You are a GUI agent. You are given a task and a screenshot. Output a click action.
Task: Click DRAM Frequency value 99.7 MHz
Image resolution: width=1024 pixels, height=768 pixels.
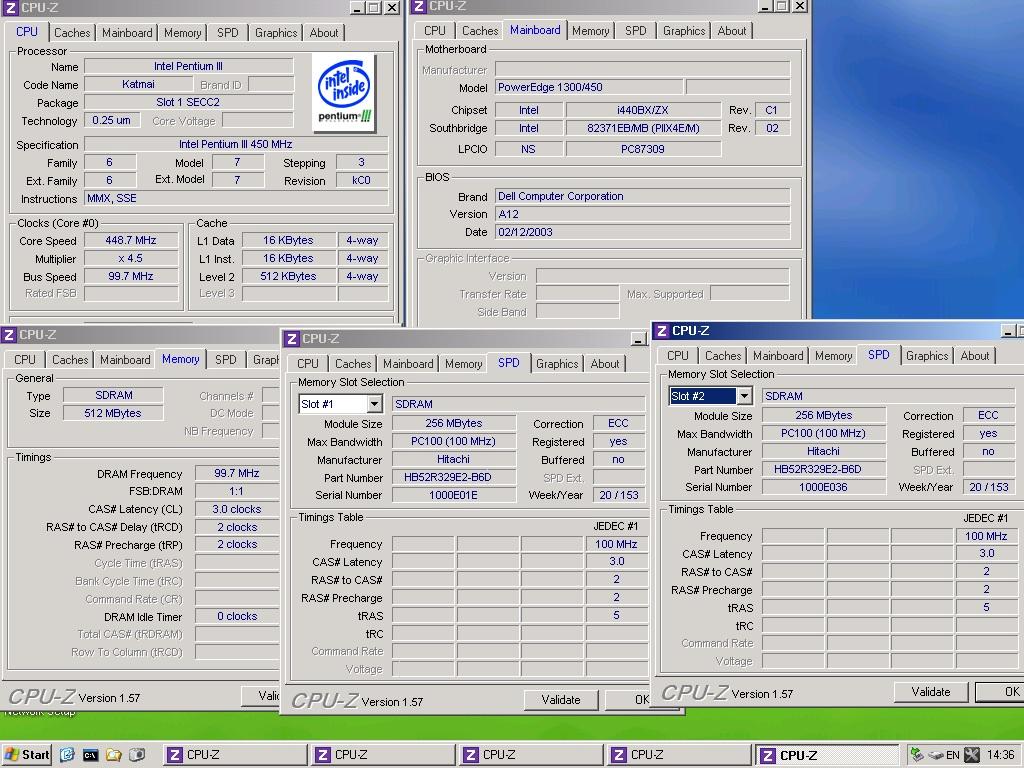tap(237, 473)
